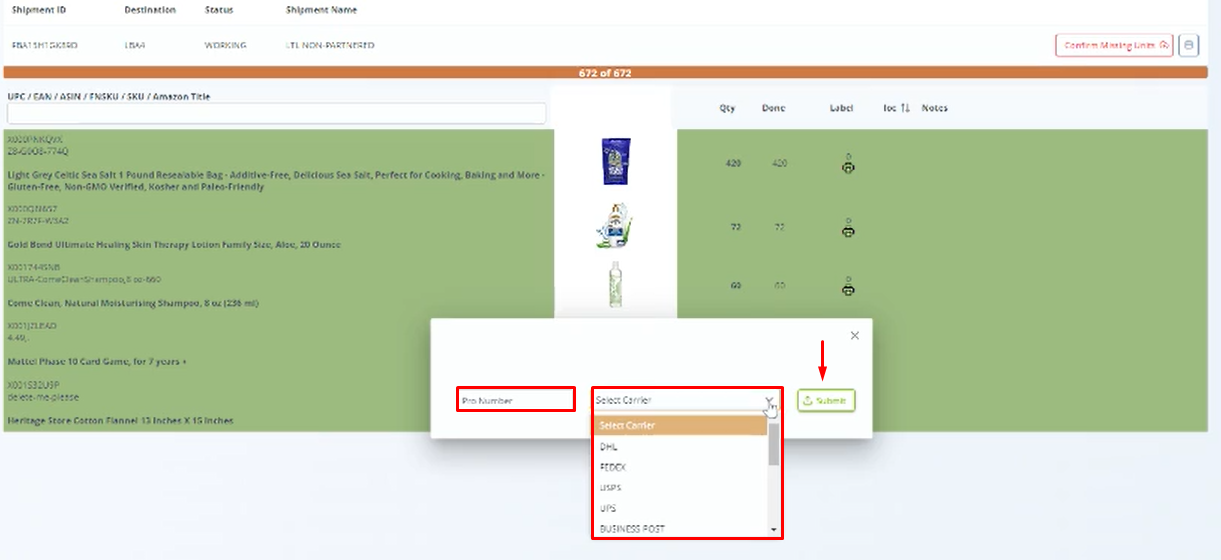Print label for Come Clean shampoo row
The width and height of the screenshot is (1221, 560).
click(848, 289)
